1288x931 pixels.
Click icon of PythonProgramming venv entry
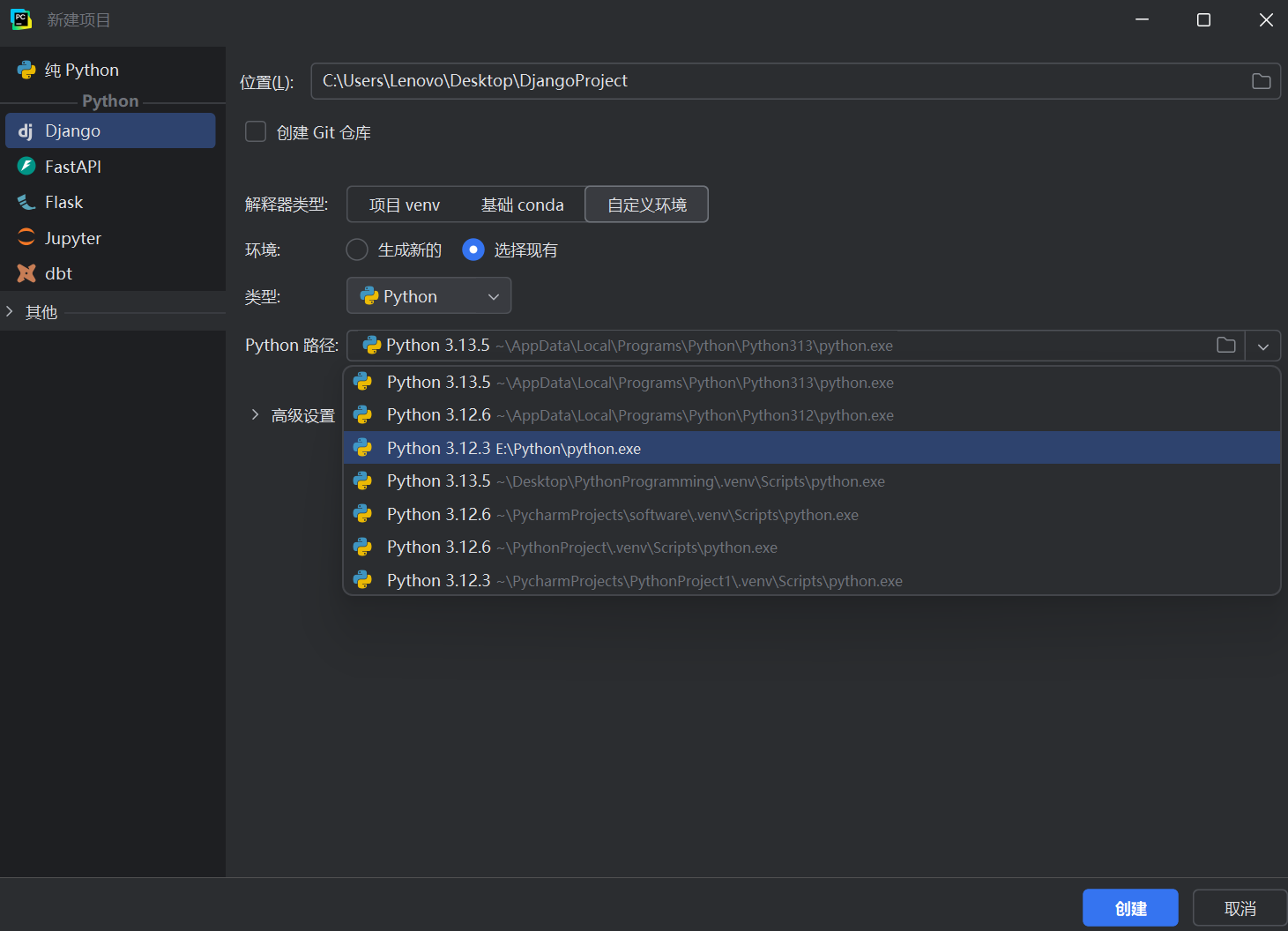(362, 480)
